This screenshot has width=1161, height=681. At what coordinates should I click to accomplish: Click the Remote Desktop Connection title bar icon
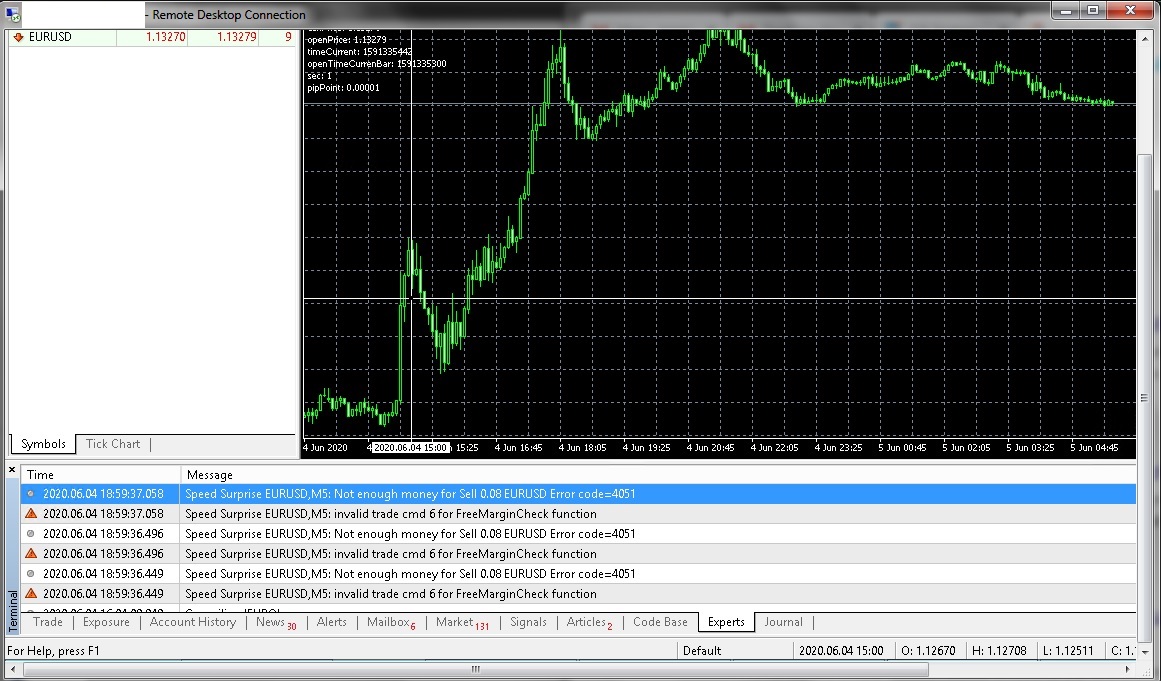tap(13, 14)
